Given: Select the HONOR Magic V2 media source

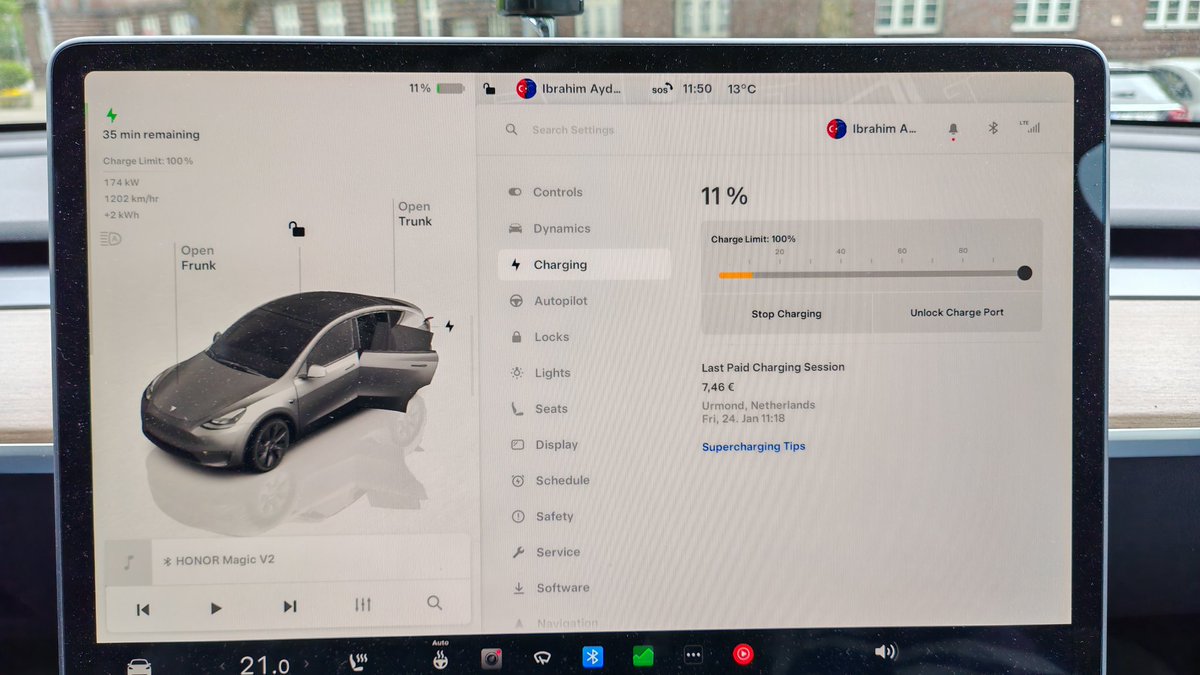Looking at the screenshot, I should [219, 560].
